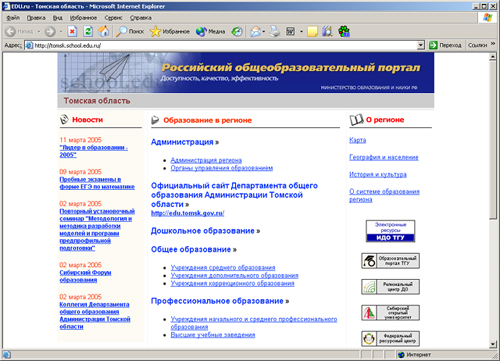Viewport: 500px width, 361px height.
Task: Open the Высшие учебные заведения link
Action: point(213,335)
